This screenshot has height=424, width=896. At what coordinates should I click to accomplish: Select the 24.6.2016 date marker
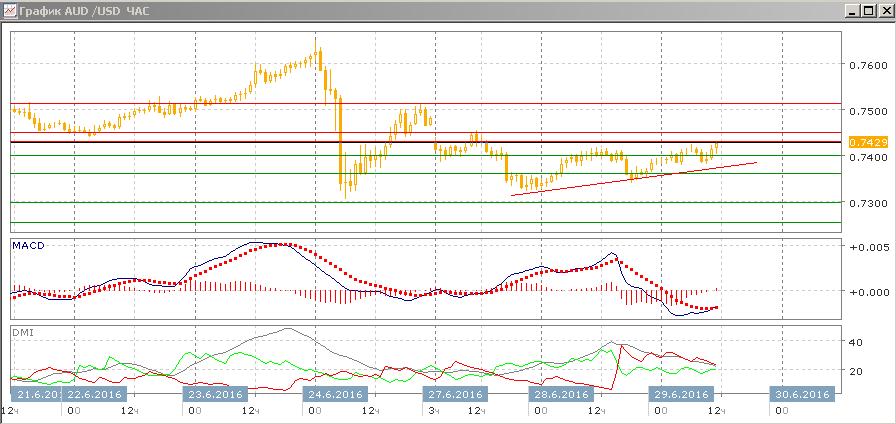point(335,394)
